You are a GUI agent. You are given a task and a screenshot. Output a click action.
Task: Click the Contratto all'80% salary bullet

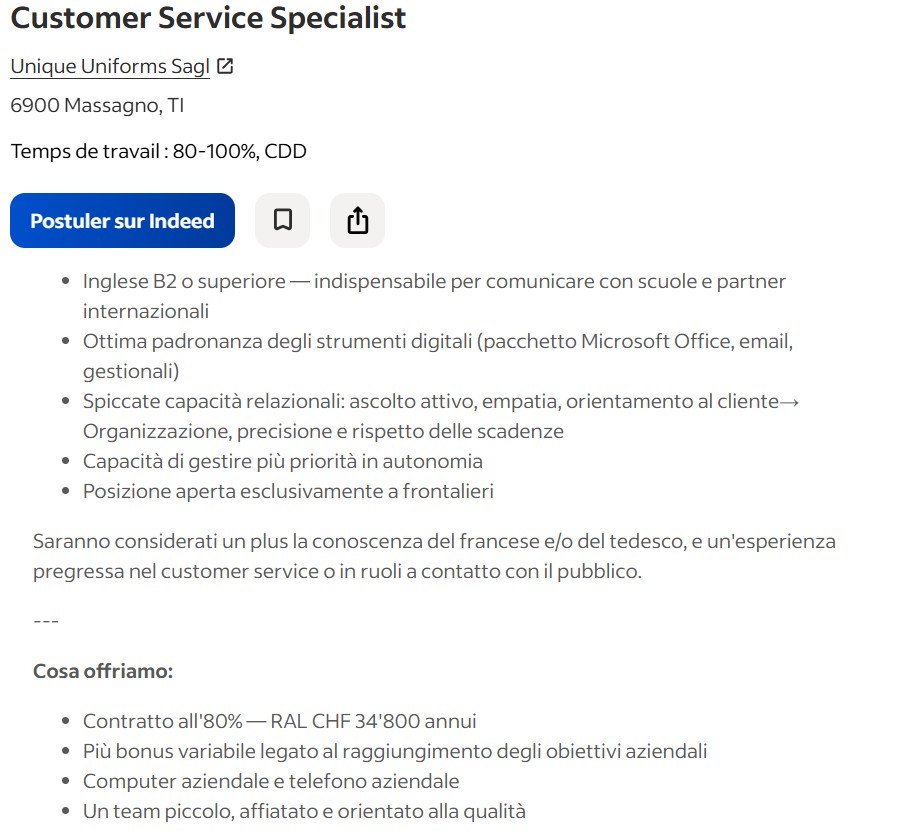(279, 721)
